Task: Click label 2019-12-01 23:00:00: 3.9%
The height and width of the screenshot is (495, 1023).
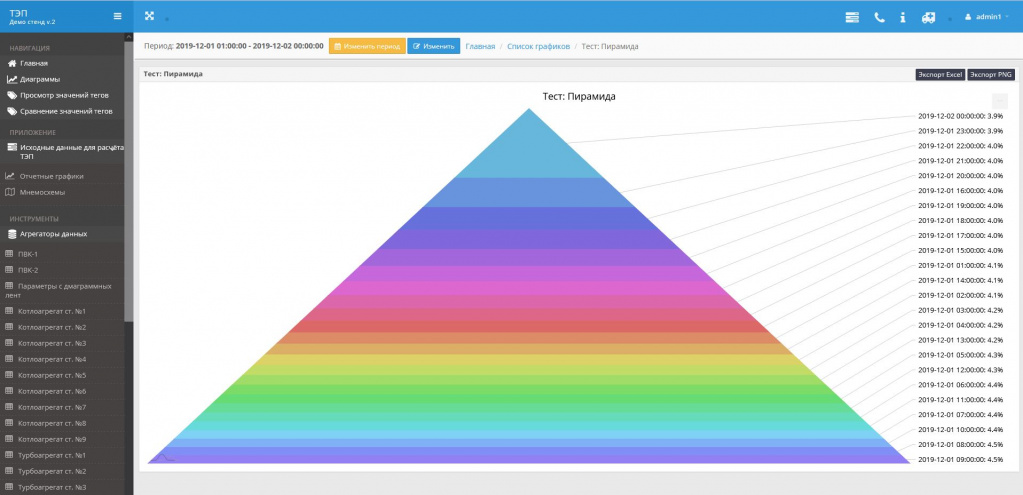Action: 960,131
